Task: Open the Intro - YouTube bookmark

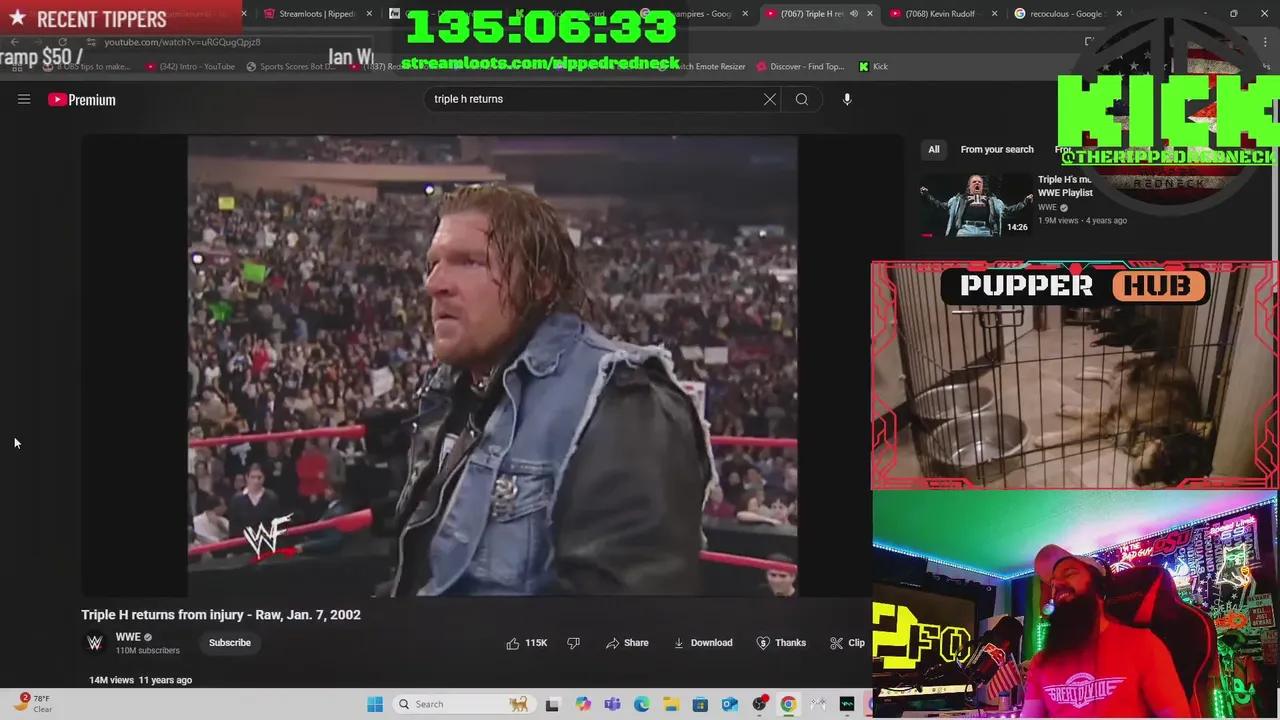Action: point(190,67)
